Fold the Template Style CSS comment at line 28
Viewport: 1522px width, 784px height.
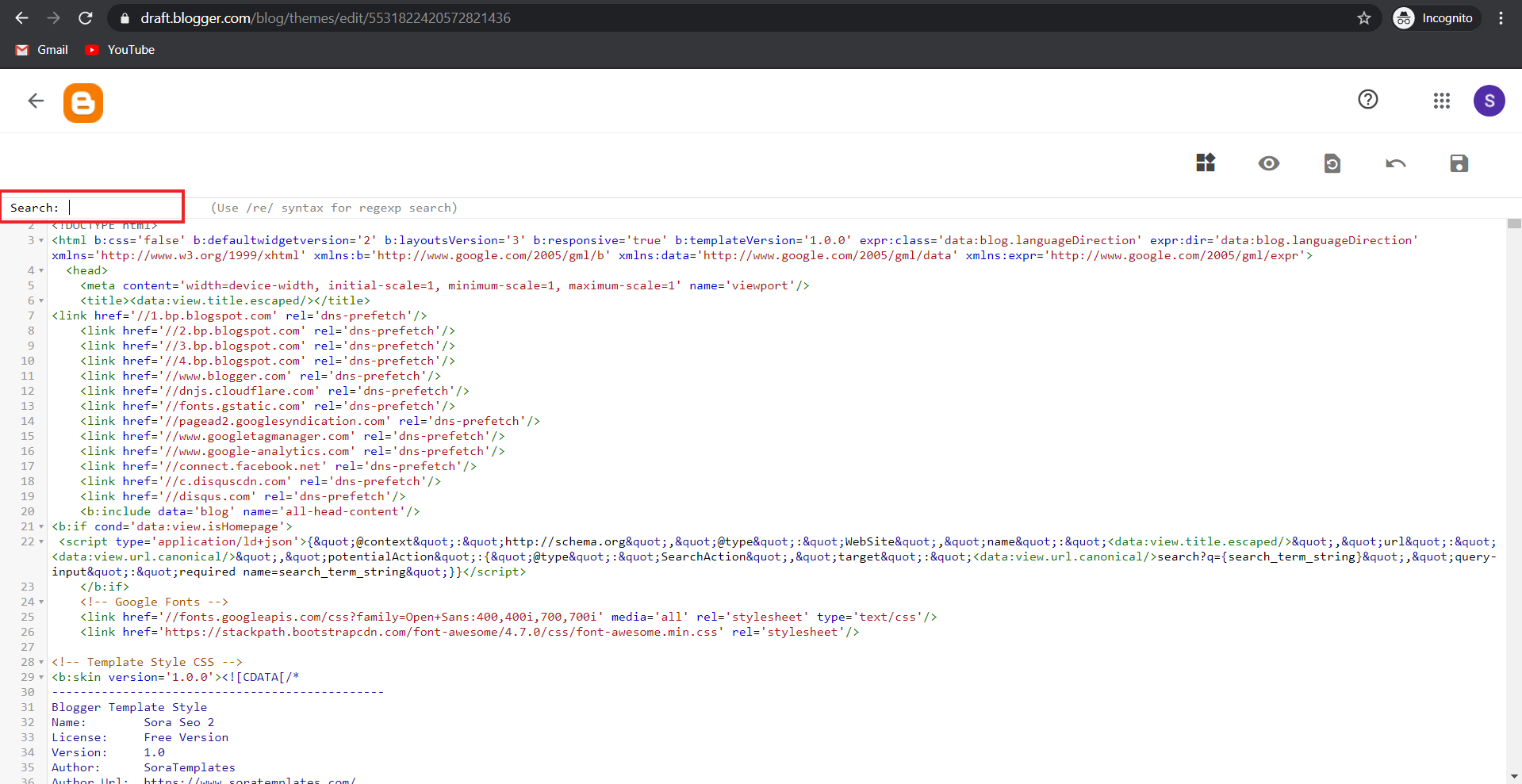click(41, 662)
